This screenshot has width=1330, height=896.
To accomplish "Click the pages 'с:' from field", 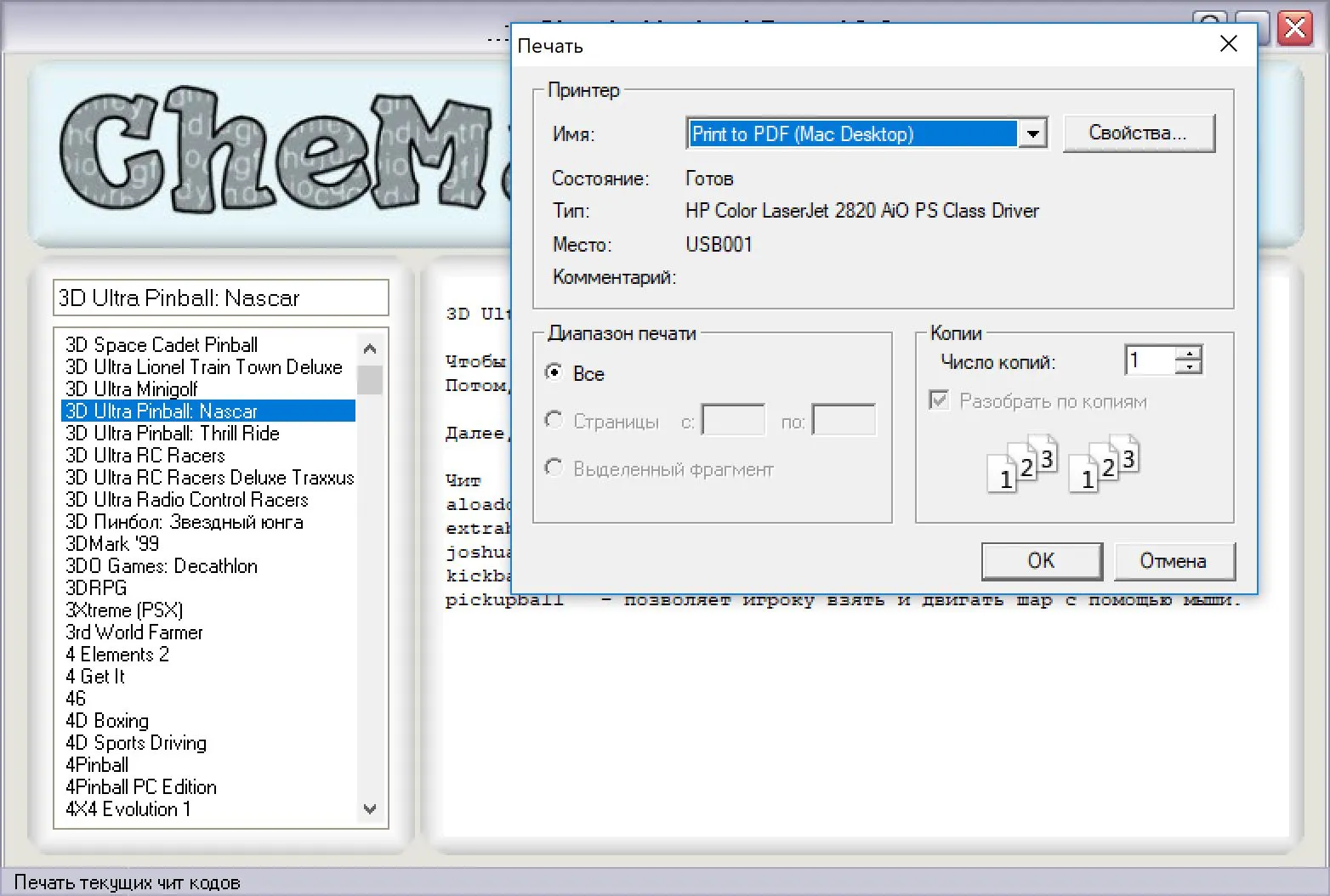I will tap(733, 420).
